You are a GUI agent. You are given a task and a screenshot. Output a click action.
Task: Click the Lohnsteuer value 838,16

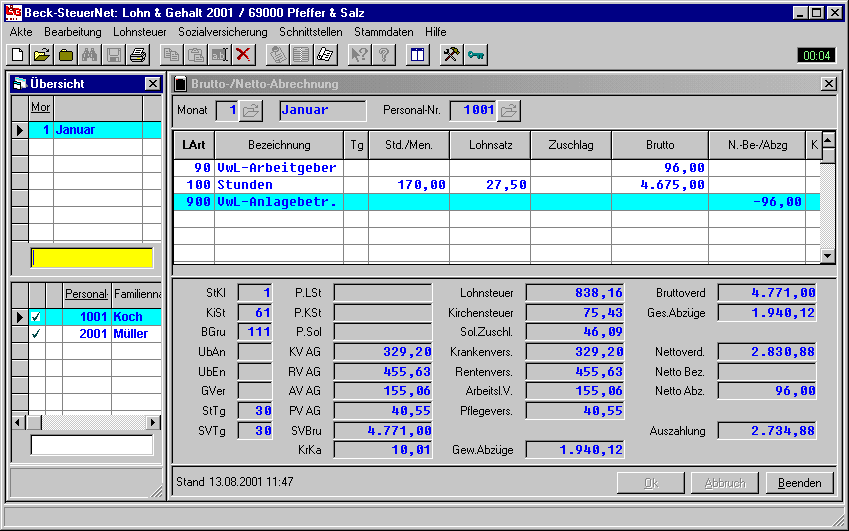point(575,293)
